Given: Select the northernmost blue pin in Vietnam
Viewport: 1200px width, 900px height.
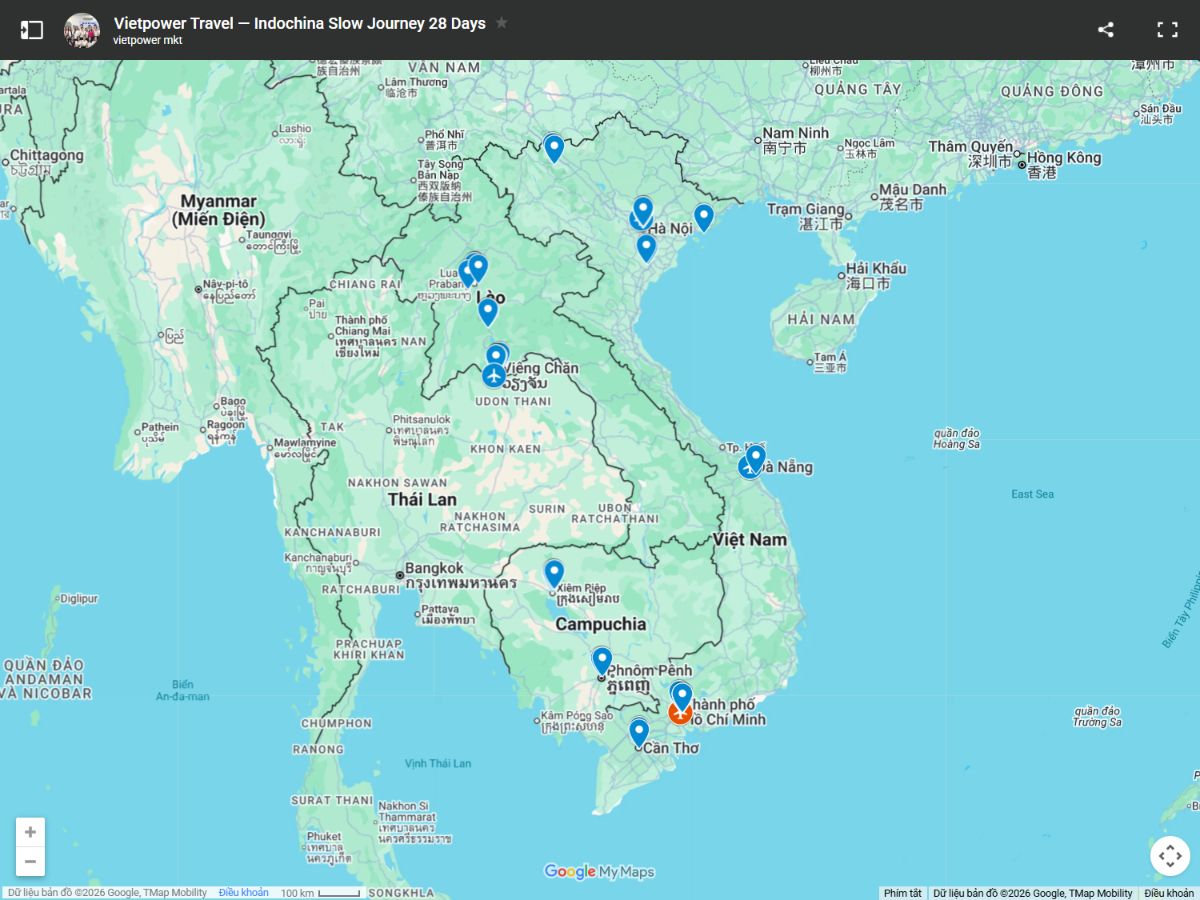Looking at the screenshot, I should click(x=554, y=149).
